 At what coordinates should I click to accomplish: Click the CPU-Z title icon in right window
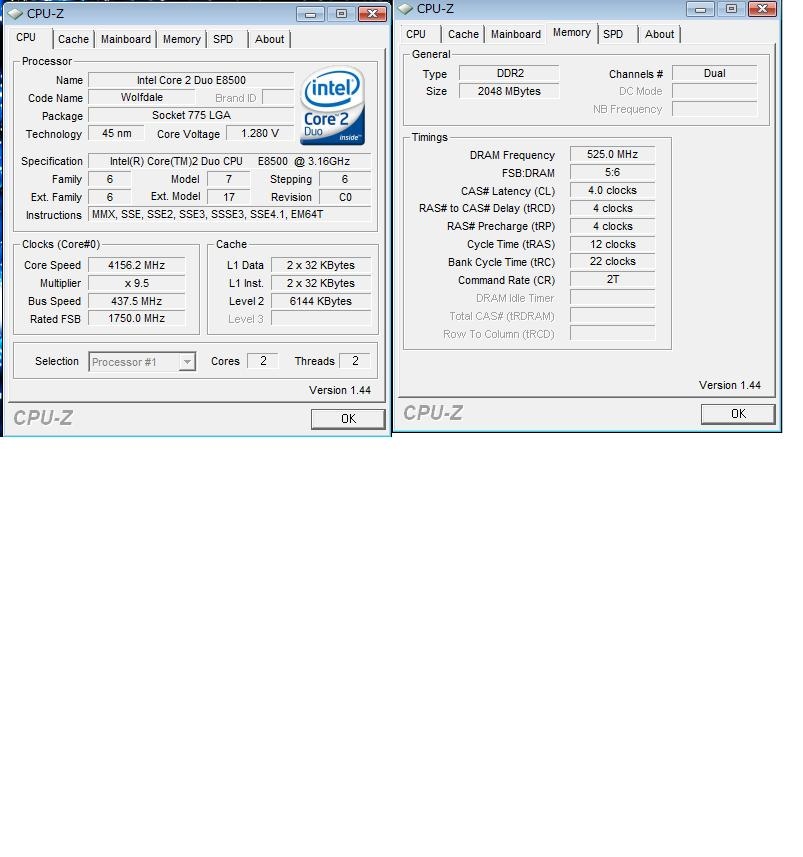pos(405,9)
